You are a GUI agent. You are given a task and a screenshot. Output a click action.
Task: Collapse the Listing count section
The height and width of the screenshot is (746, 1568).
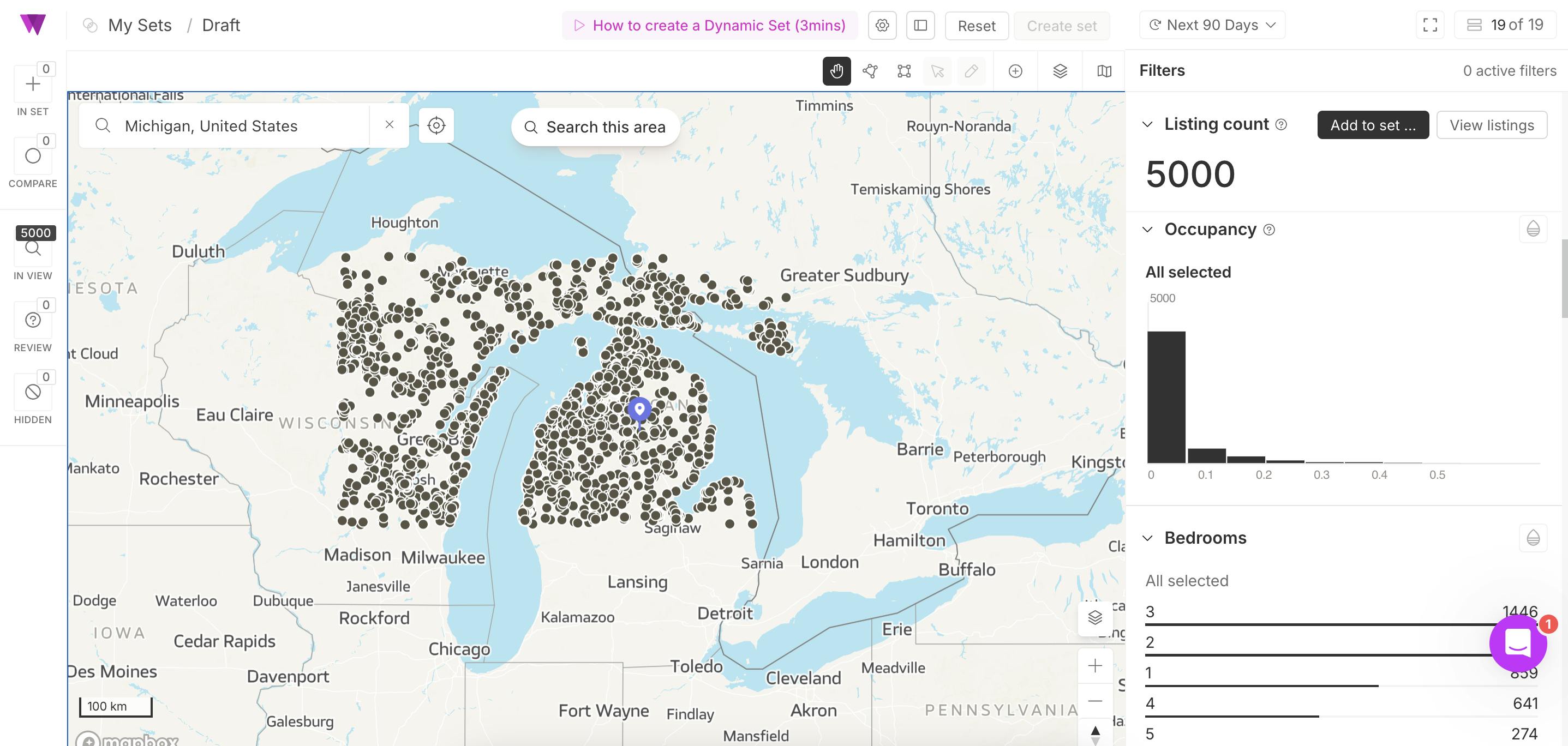click(x=1147, y=124)
